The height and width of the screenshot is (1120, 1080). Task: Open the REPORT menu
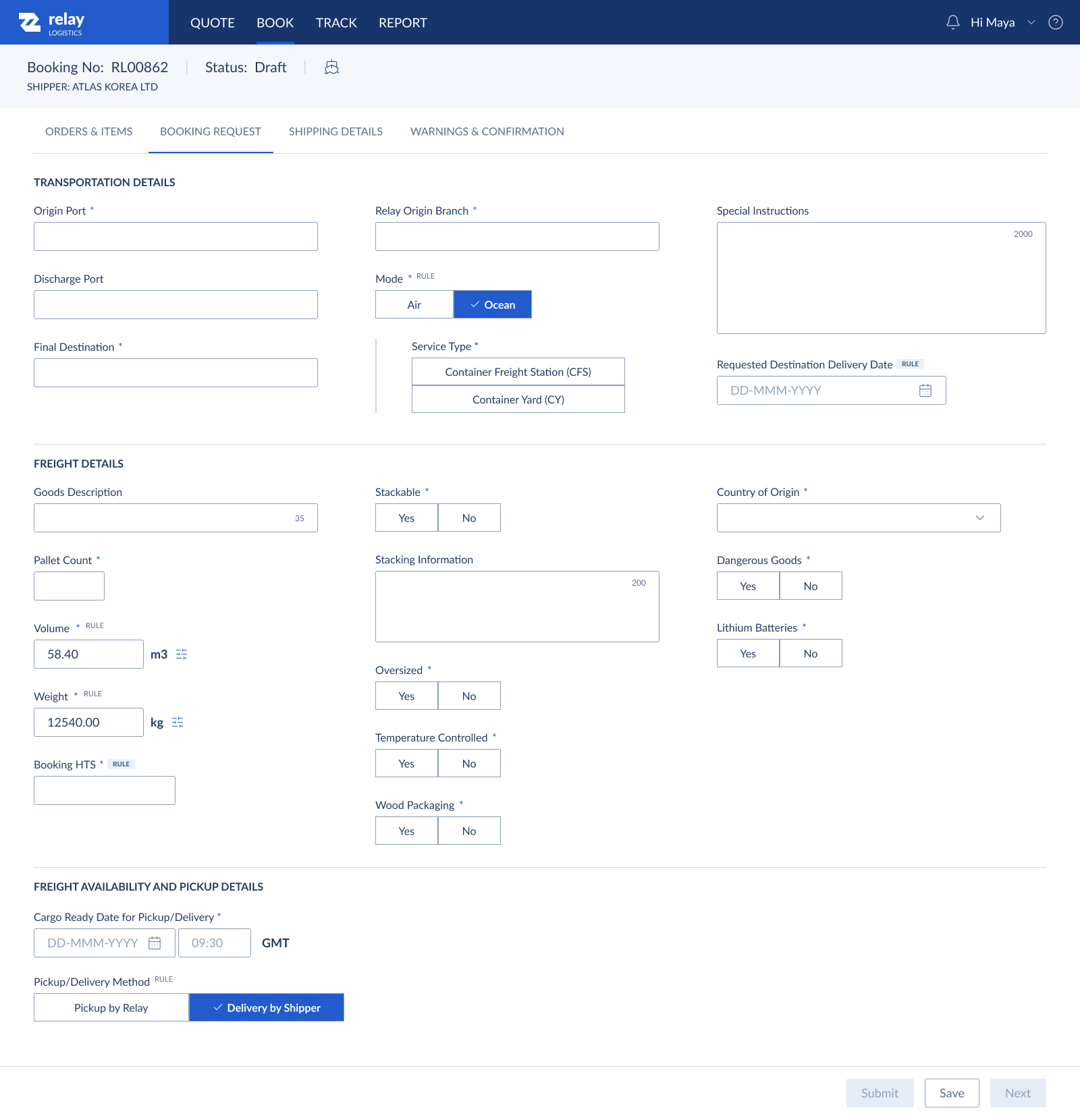403,23
